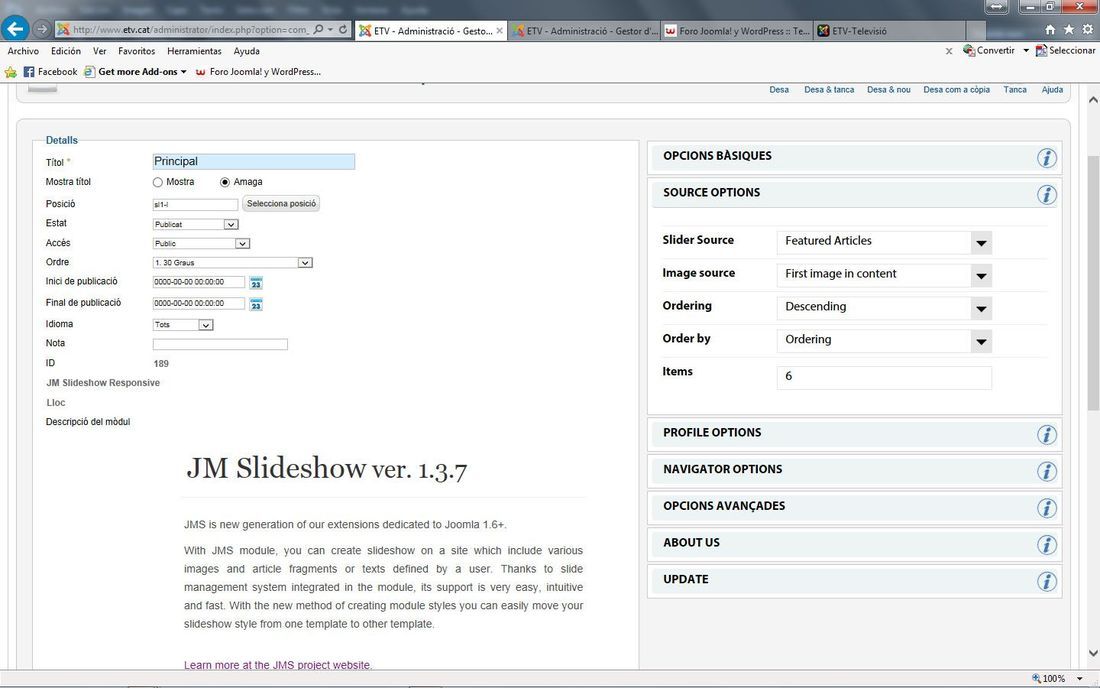
Task: Click the Seleccionar toolbar button
Action: click(x=1066, y=50)
